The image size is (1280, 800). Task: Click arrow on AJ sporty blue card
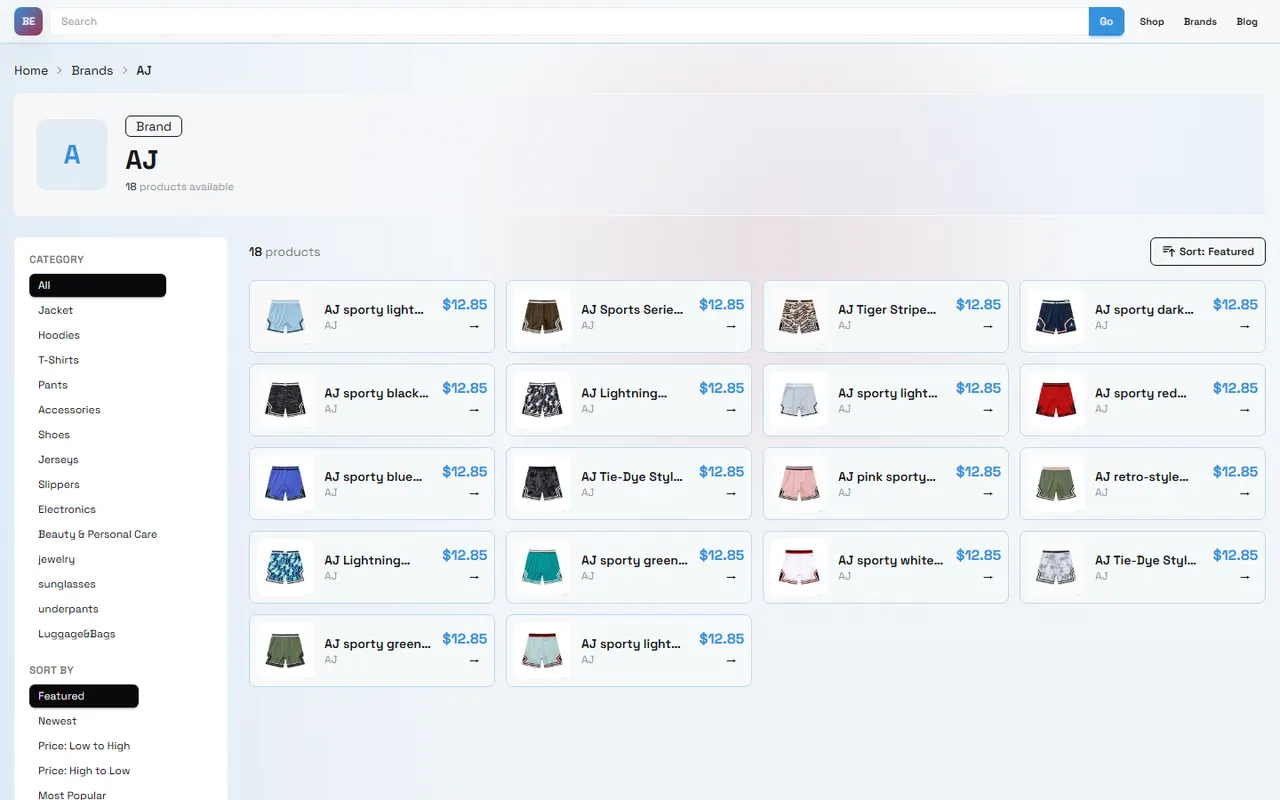point(474,493)
